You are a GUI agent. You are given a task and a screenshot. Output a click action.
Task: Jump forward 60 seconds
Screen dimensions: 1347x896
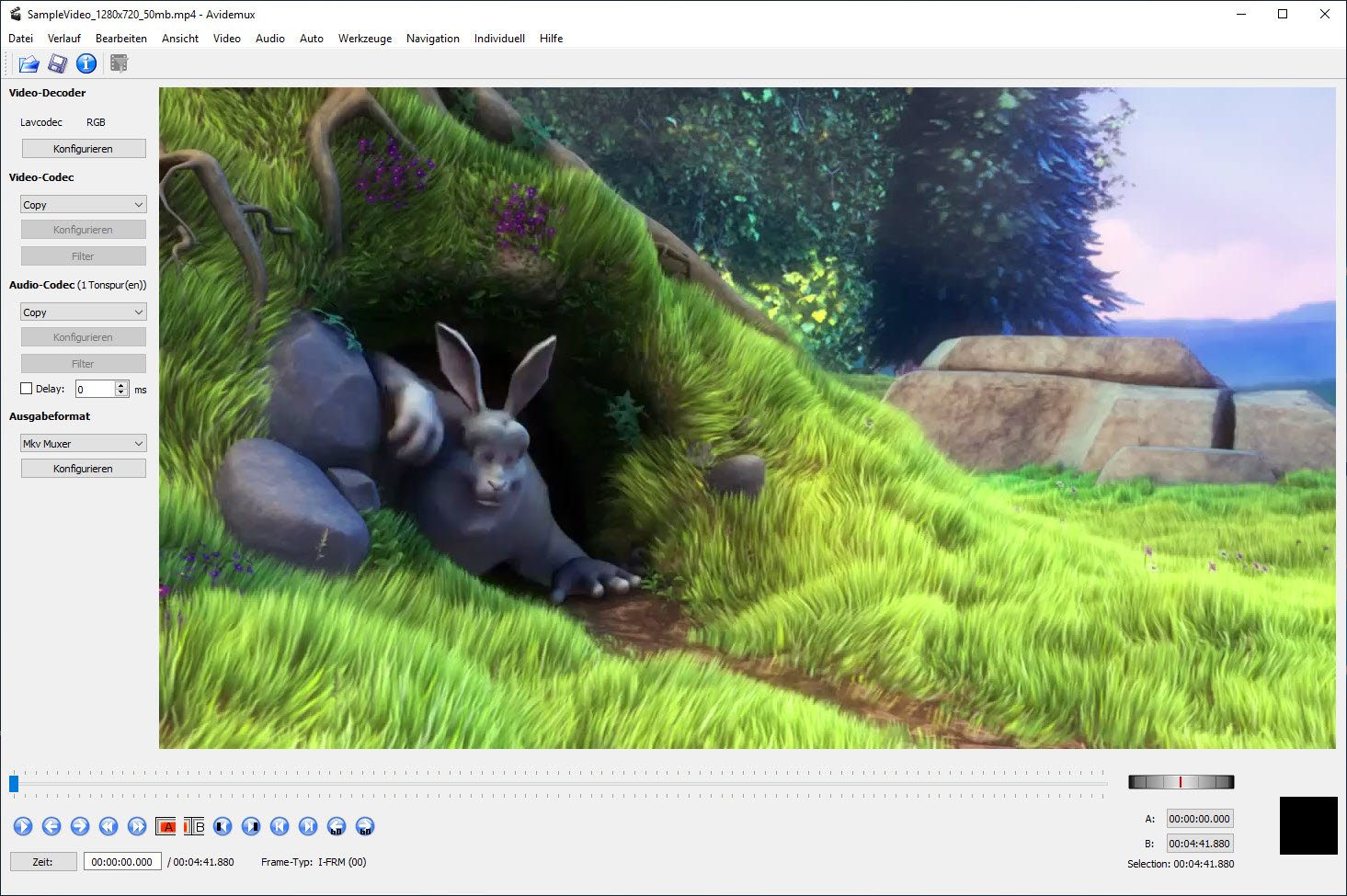click(365, 826)
